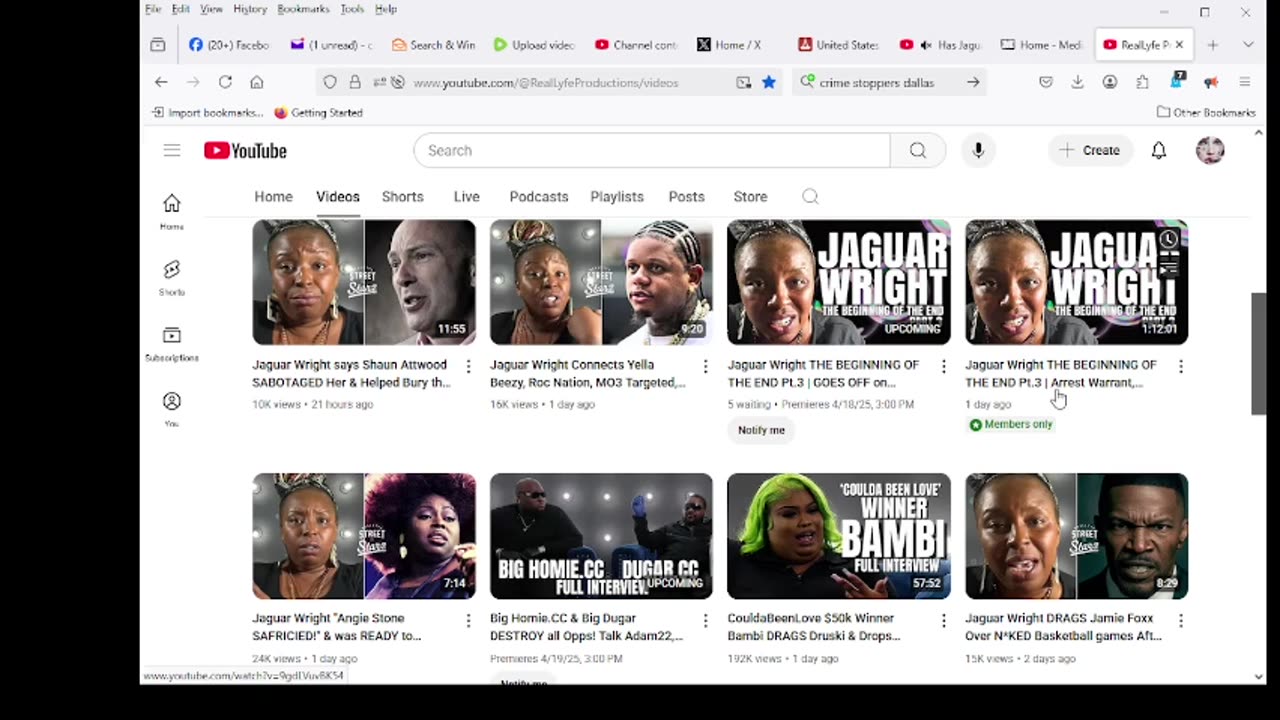
Task: Toggle mute on the Has Jaguar tab
Action: [926, 45]
